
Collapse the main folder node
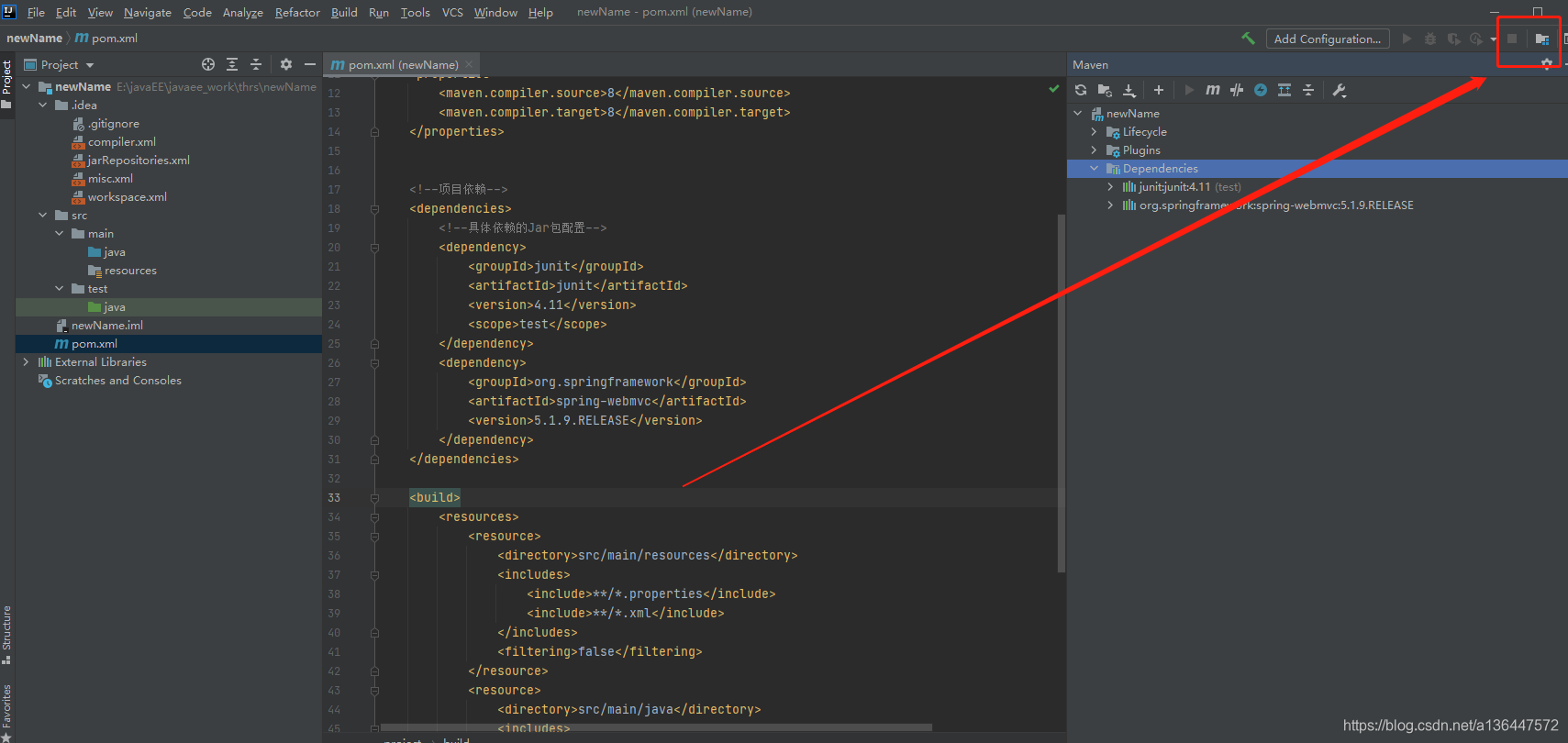pos(59,233)
